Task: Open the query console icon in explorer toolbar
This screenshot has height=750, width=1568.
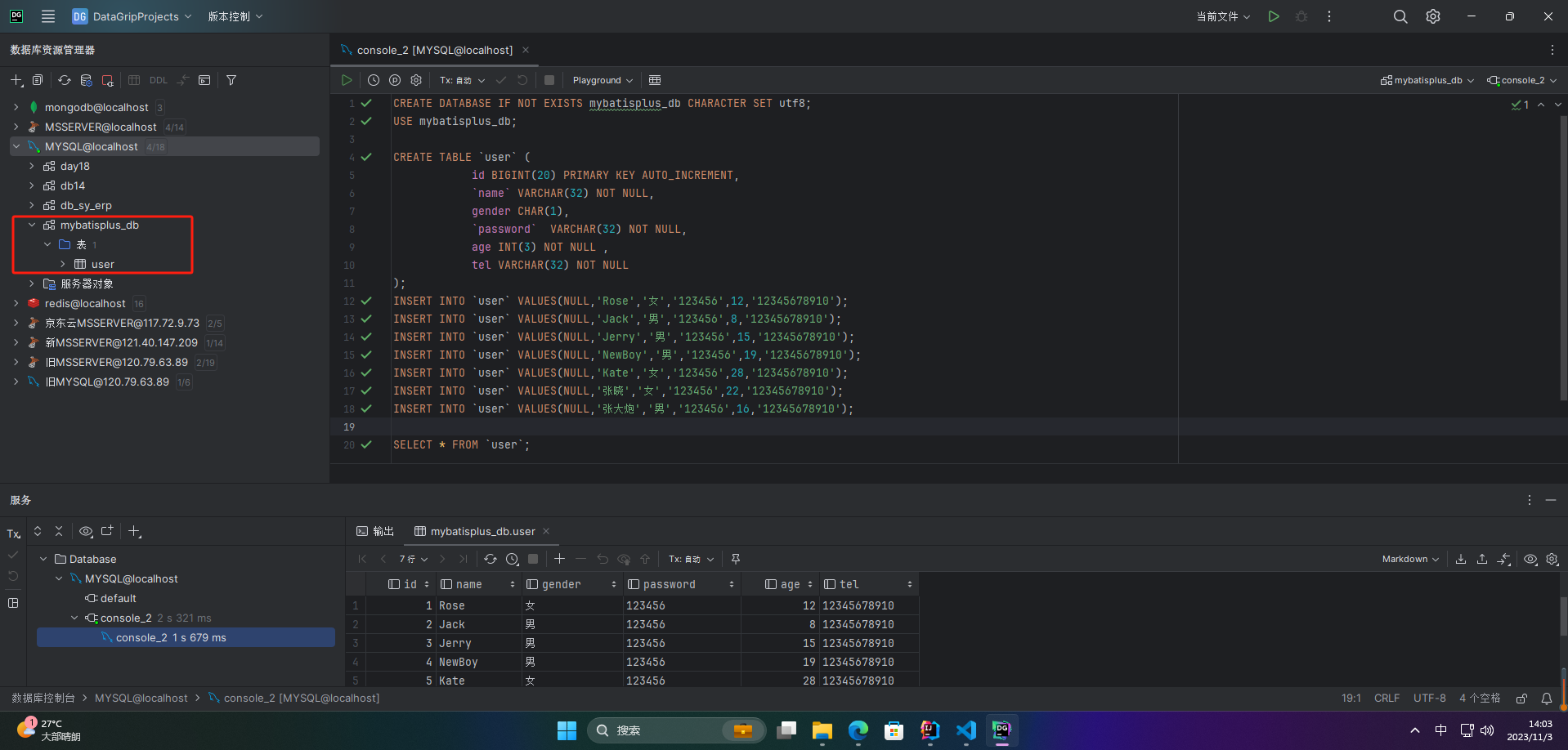Action: tap(204, 80)
